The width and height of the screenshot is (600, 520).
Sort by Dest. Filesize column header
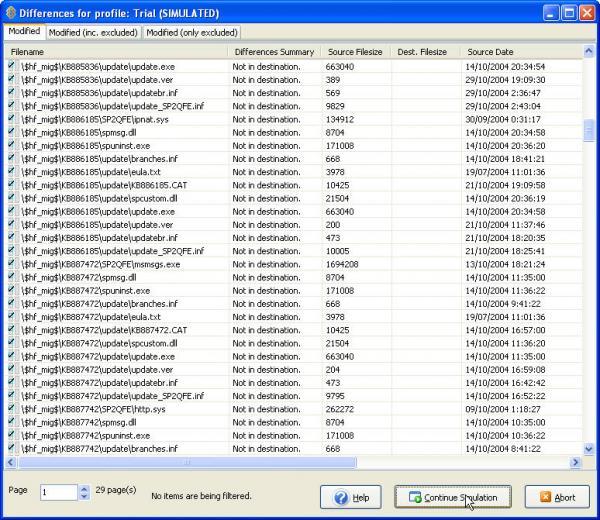pyautogui.click(x=425, y=52)
